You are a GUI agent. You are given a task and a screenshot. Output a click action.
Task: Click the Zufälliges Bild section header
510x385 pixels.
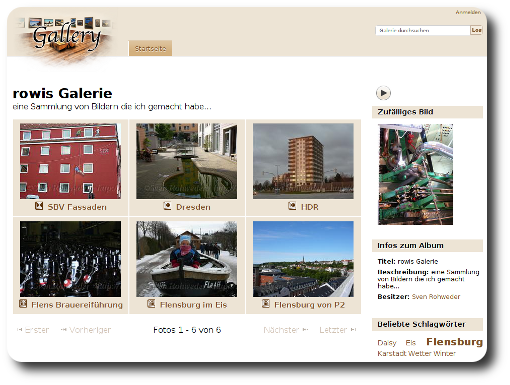point(427,112)
